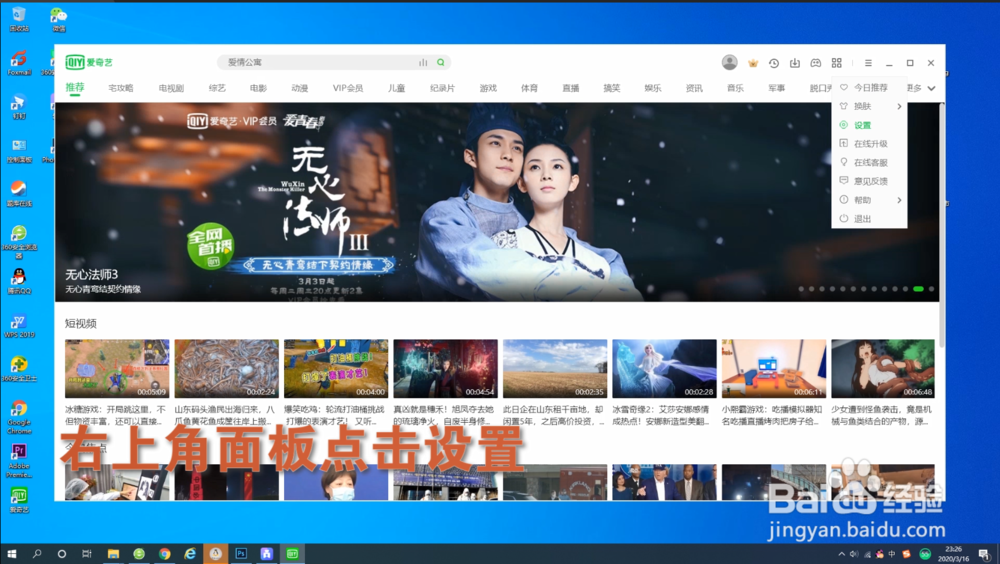This screenshot has height=564, width=1000.
Task: Select 今日推荐 in dropdown menu
Action: click(870, 87)
